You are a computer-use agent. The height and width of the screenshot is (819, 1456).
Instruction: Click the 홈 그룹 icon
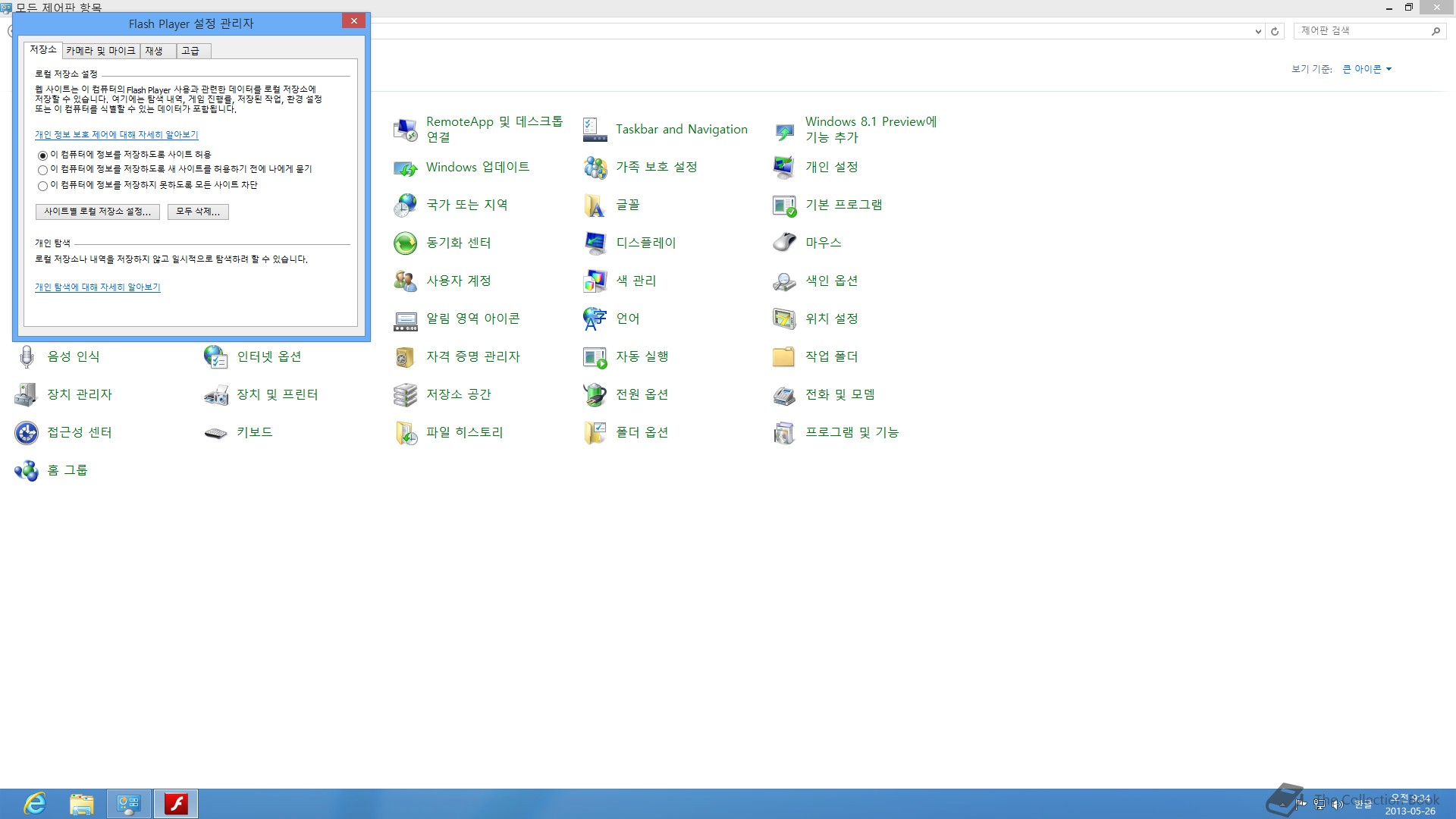[x=27, y=471]
